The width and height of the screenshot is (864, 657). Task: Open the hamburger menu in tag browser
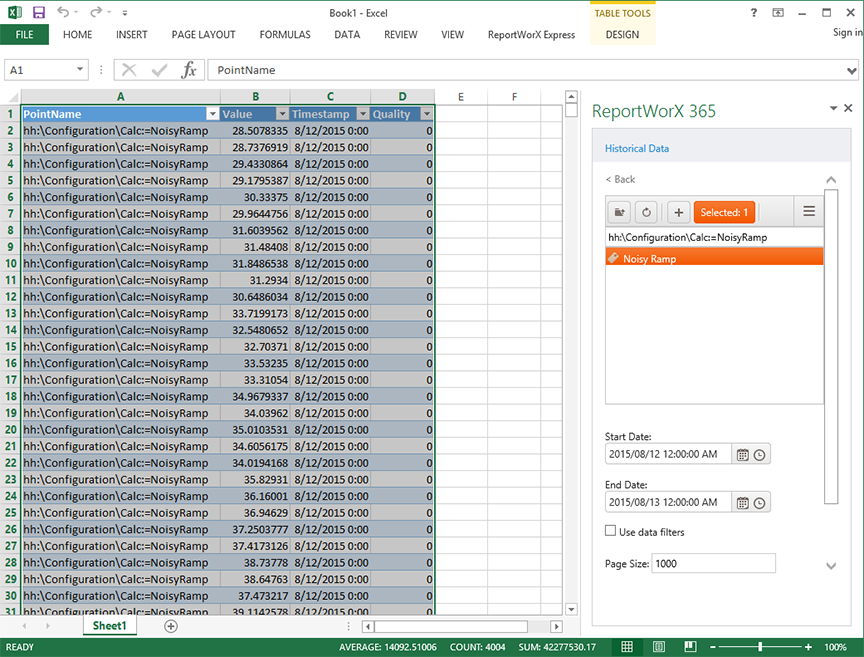coord(809,212)
